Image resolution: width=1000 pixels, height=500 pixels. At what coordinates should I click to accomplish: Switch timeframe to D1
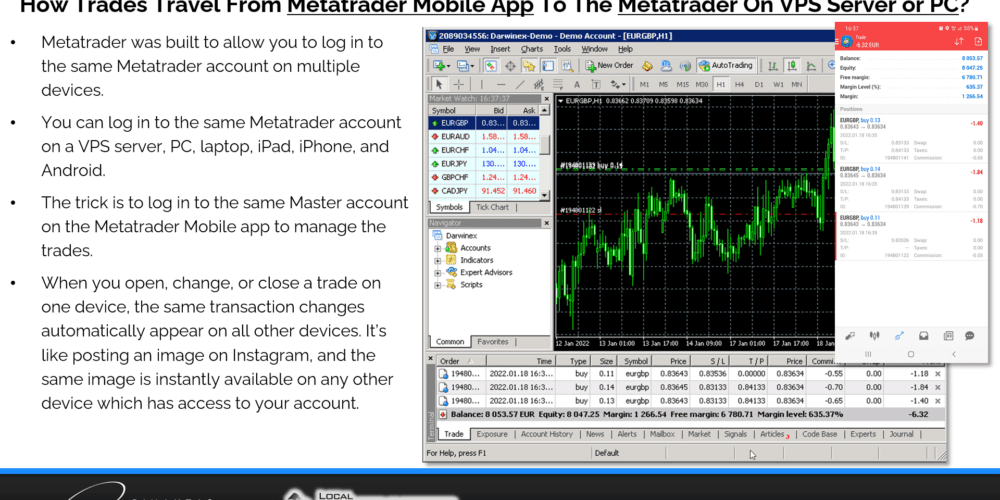click(758, 84)
